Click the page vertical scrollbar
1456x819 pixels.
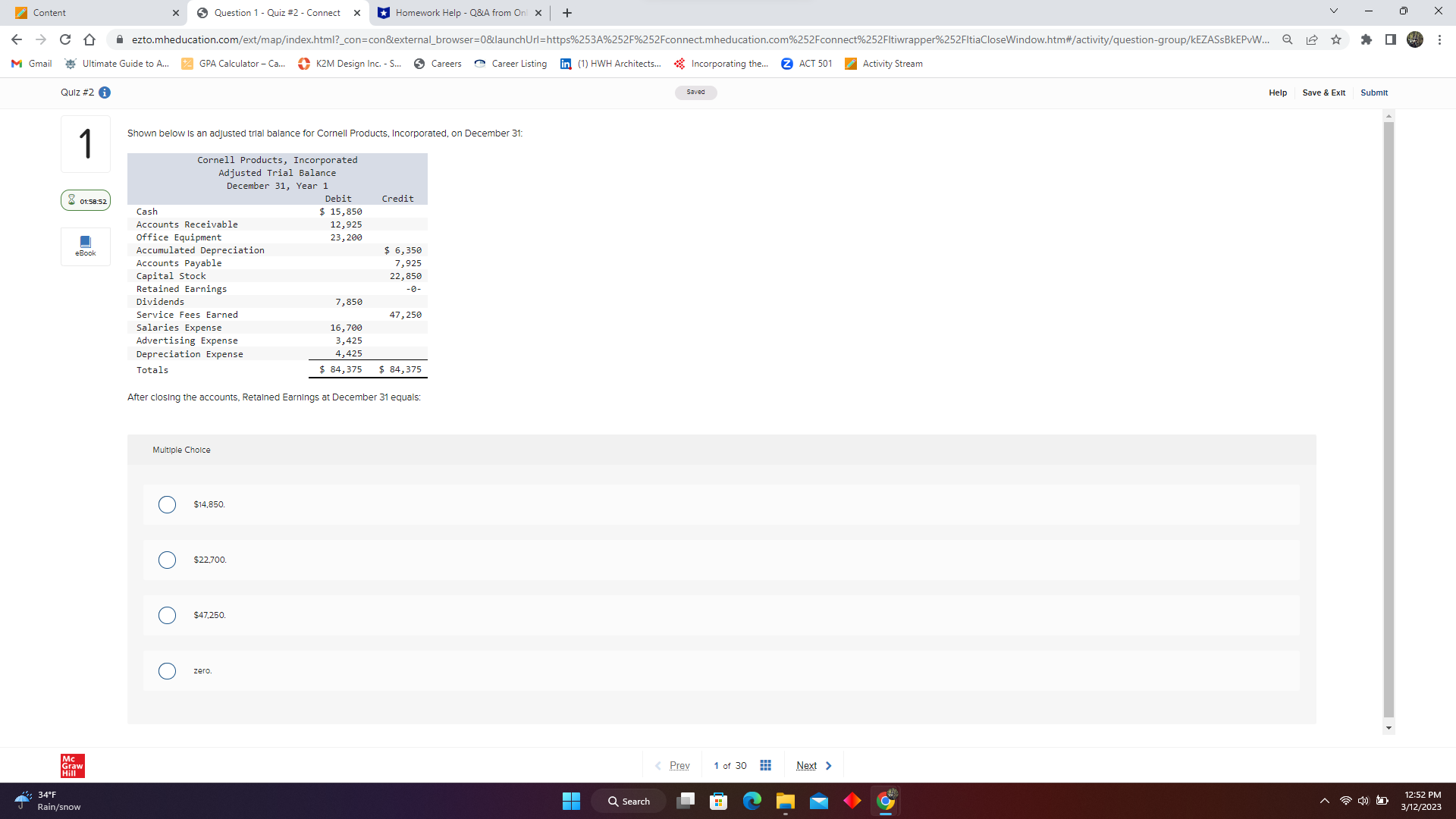[1389, 417]
